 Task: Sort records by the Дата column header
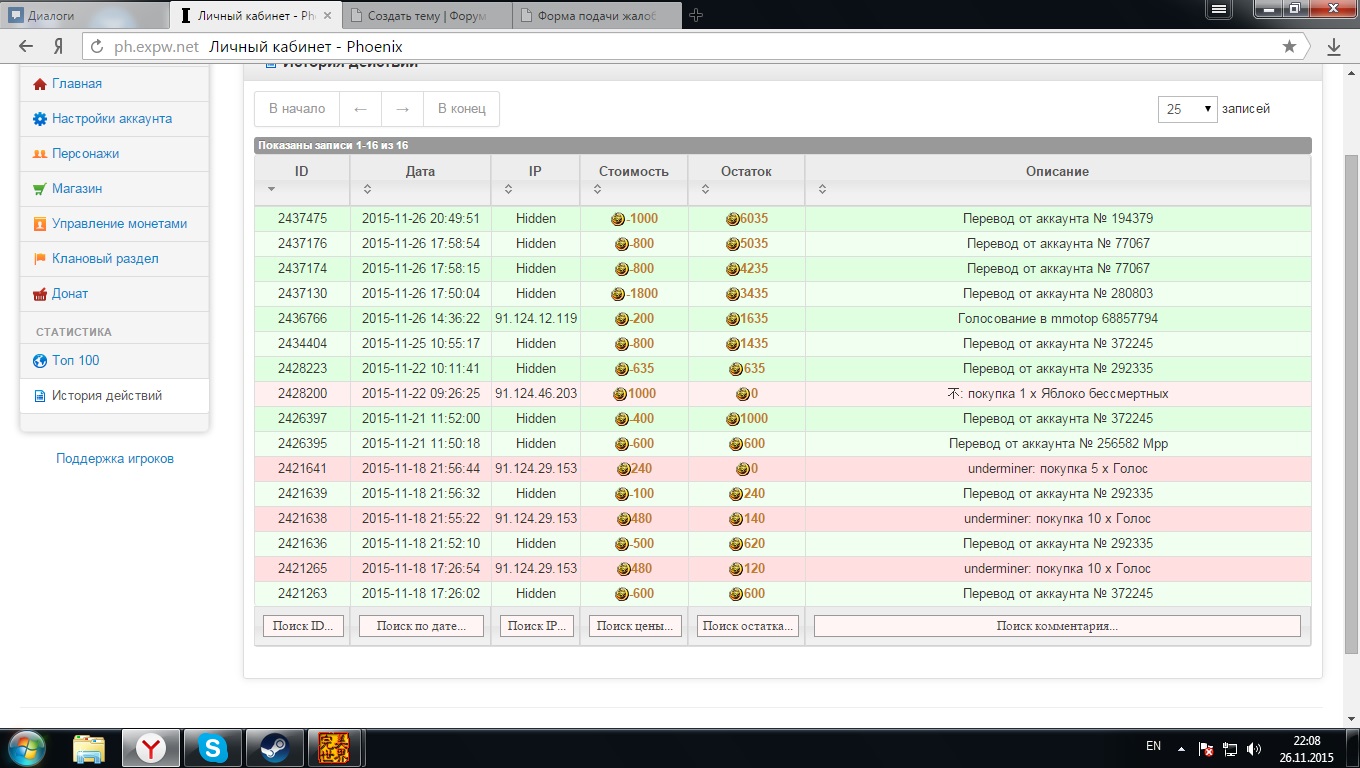pyautogui.click(x=420, y=171)
